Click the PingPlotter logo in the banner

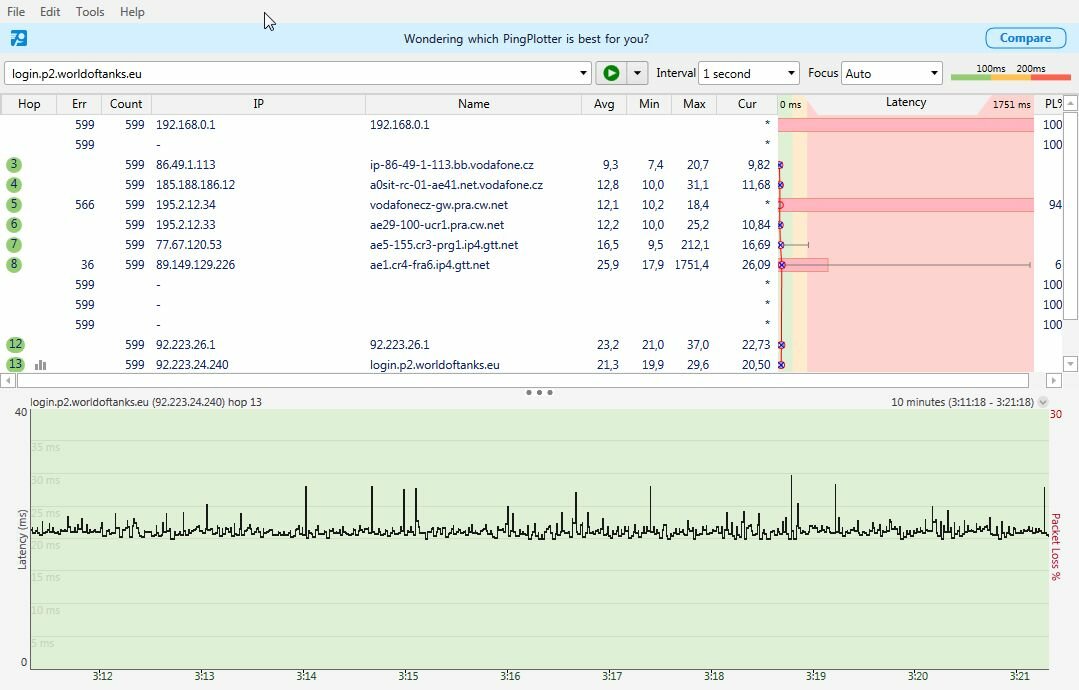click(19, 39)
